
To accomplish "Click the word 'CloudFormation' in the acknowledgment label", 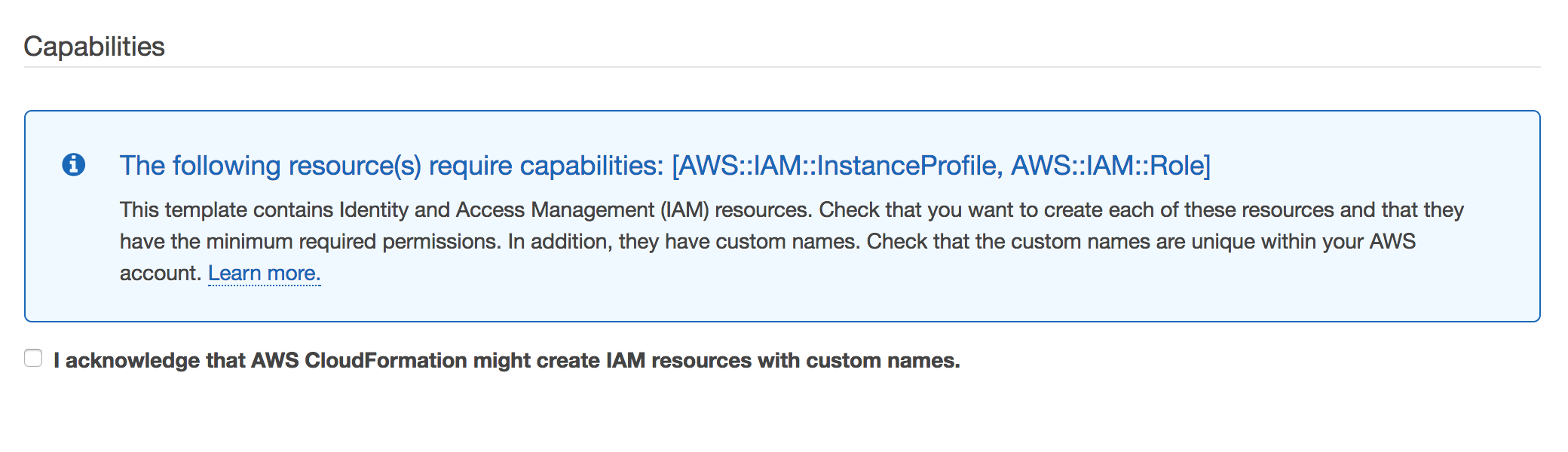I will (386, 361).
